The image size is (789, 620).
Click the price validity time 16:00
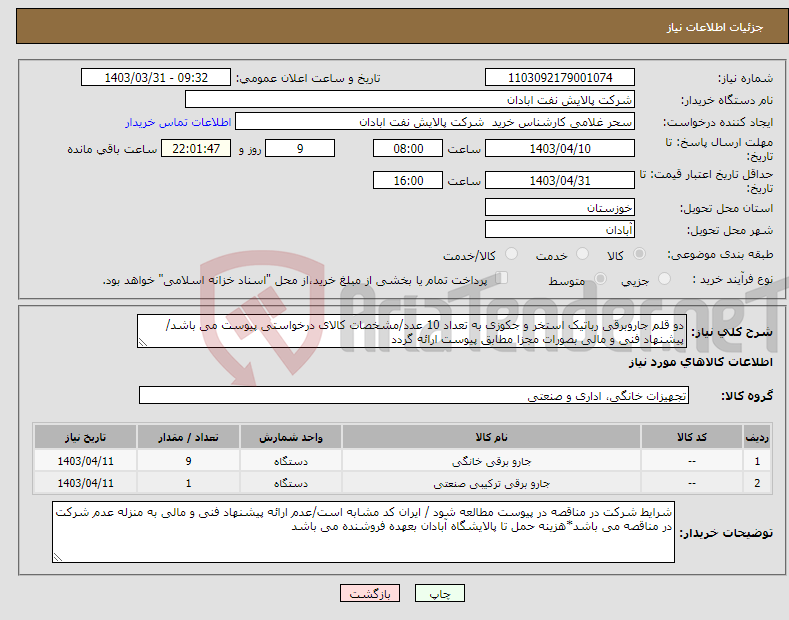tap(408, 180)
